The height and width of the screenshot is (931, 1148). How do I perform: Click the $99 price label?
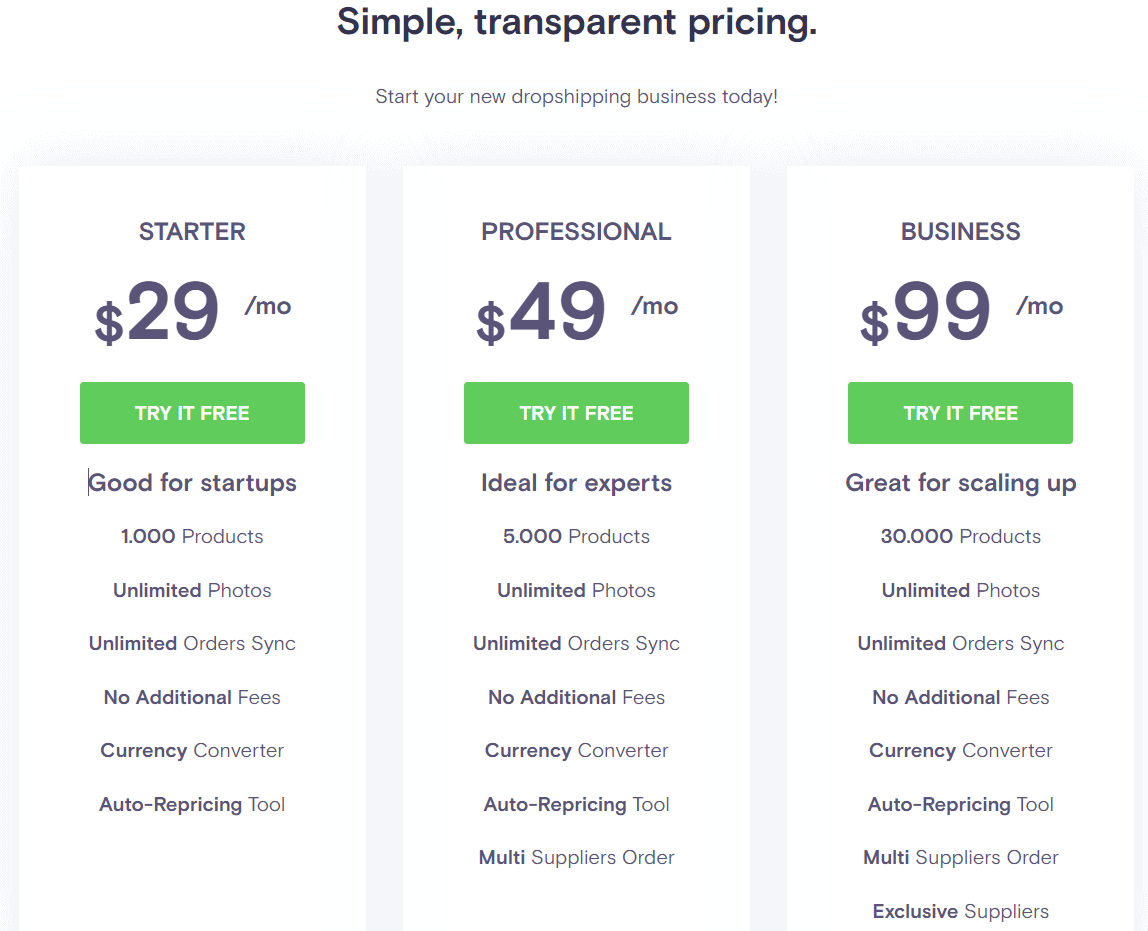[924, 312]
